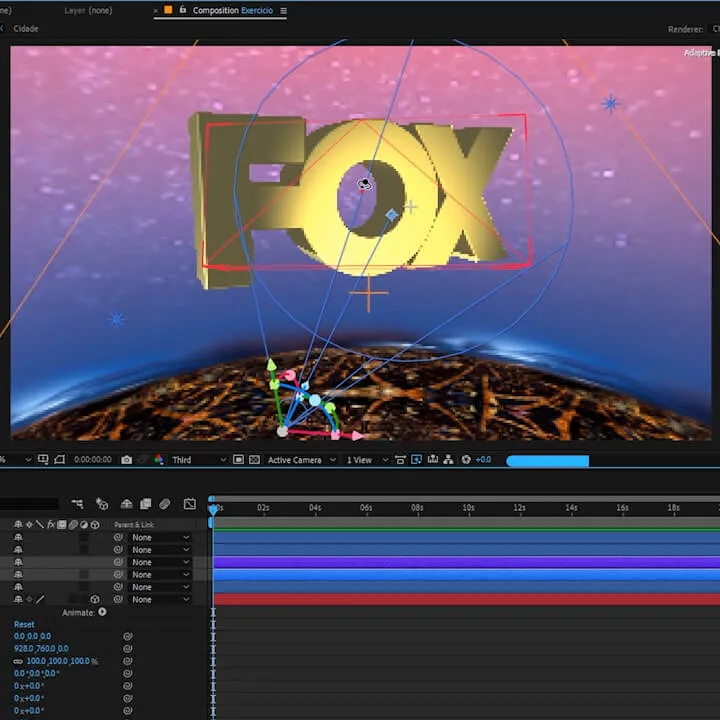Use the parent pick whip on purple layer row
The height and width of the screenshot is (720, 720).
118,562
